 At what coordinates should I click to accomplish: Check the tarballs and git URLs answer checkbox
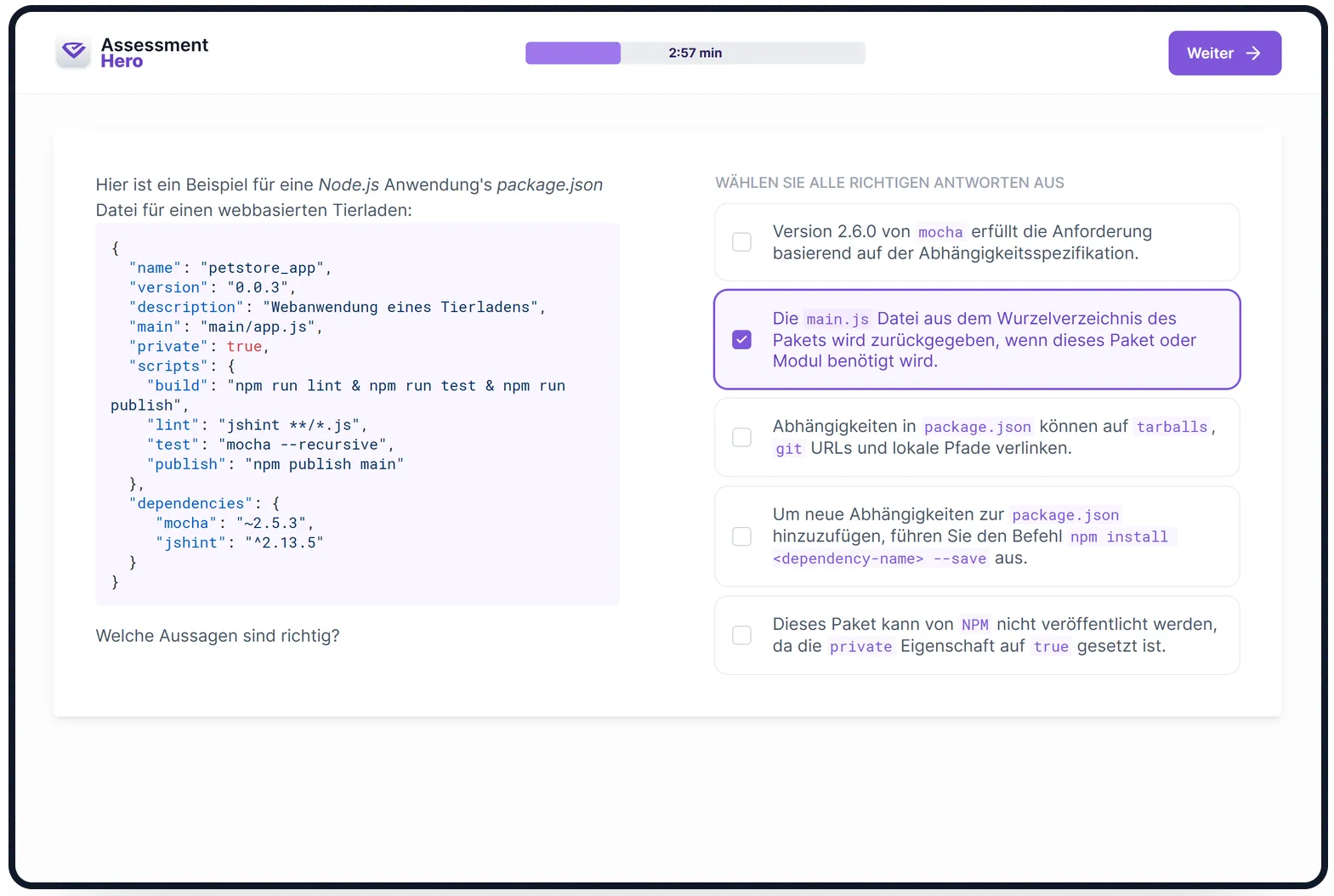(x=742, y=437)
